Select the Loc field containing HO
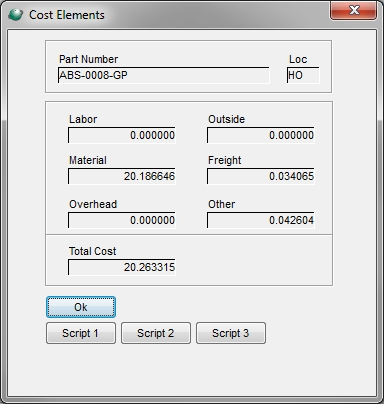The image size is (384, 404). tap(303, 75)
